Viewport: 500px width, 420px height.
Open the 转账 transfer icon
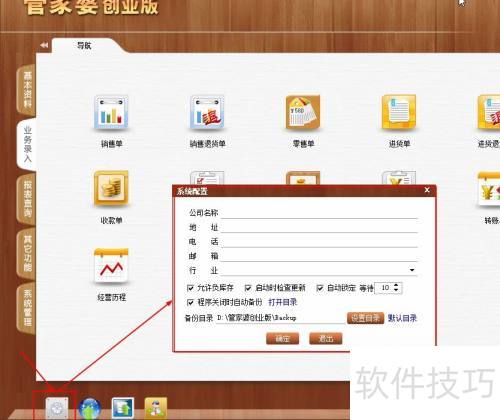(x=489, y=190)
